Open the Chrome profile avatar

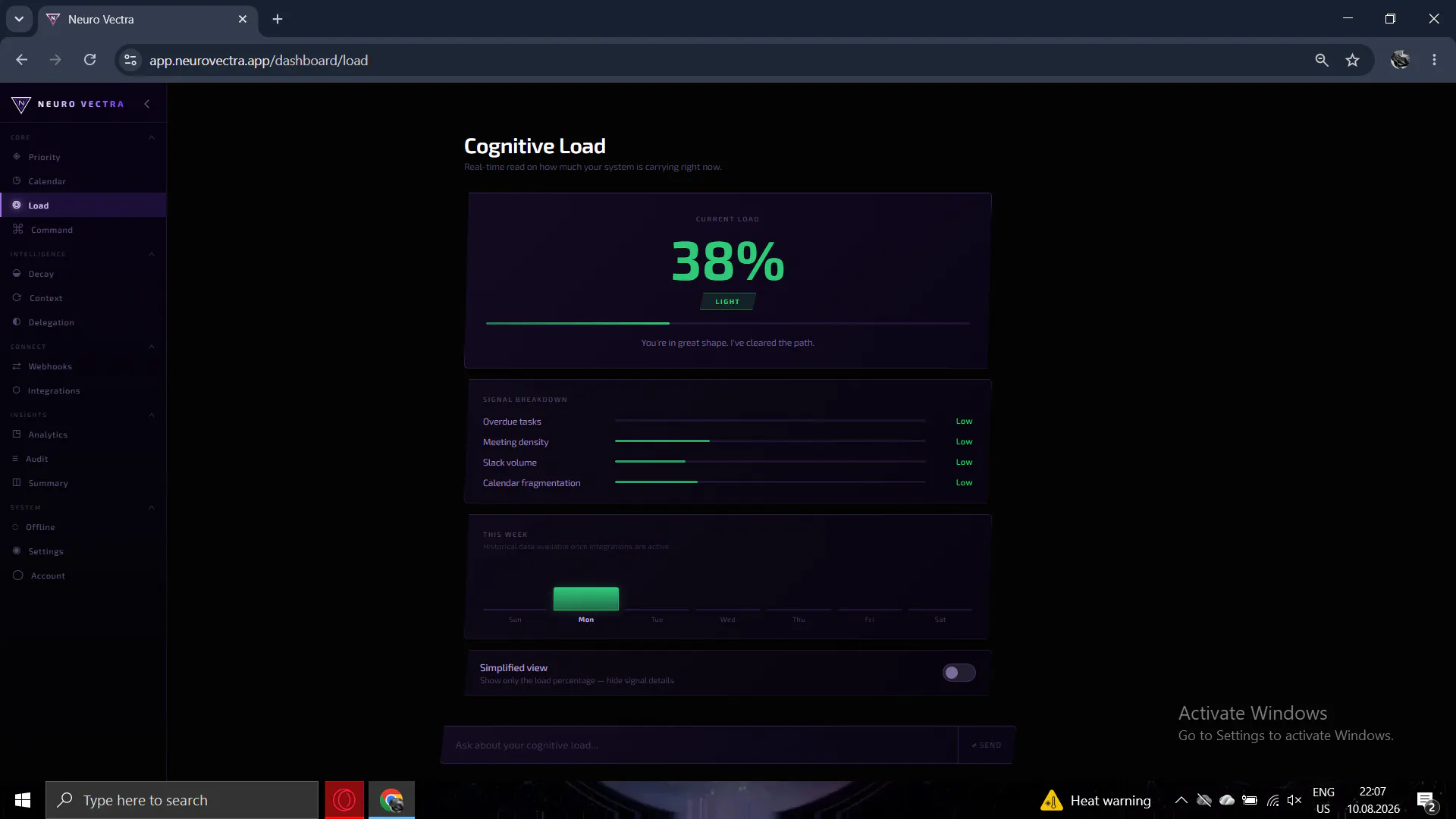[x=1400, y=60]
